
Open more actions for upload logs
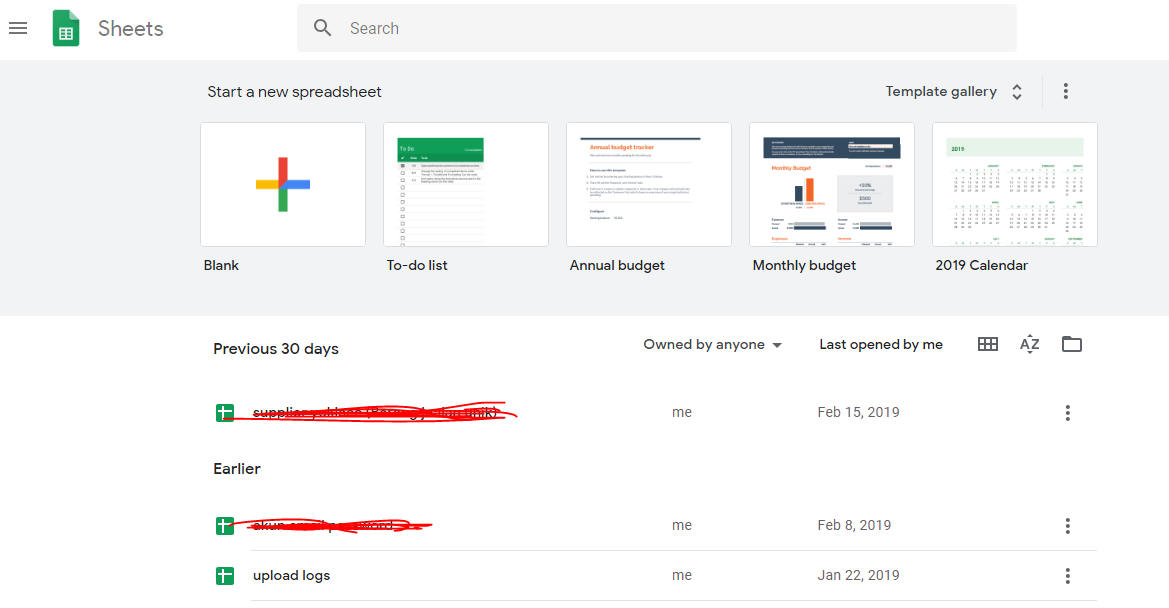(x=1067, y=575)
